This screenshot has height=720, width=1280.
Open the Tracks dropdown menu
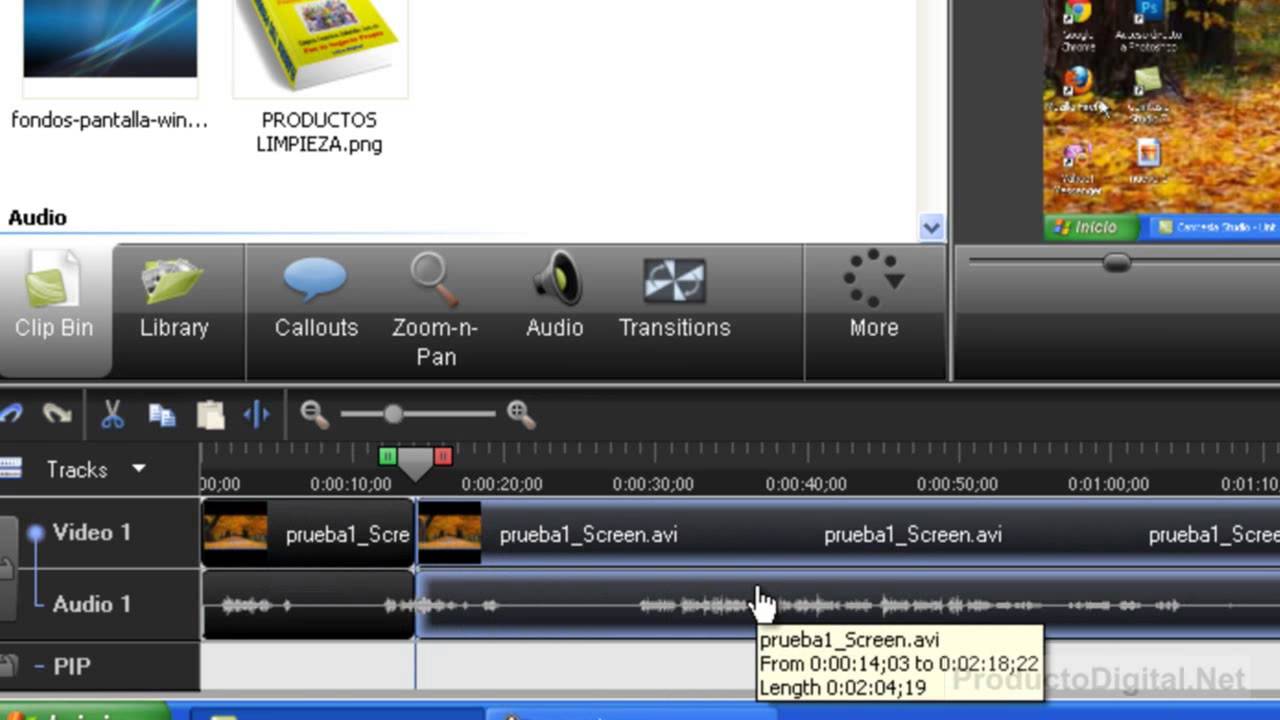[139, 469]
